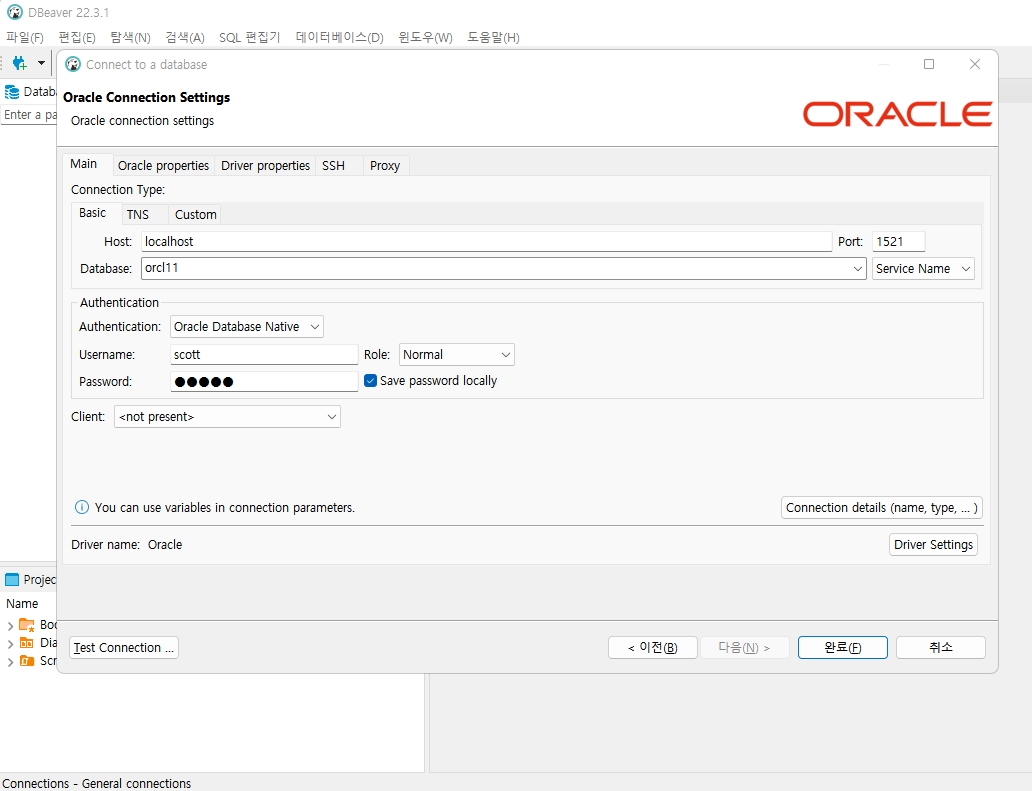
Task: Open the 탐색(N) menu
Action: click(130, 38)
